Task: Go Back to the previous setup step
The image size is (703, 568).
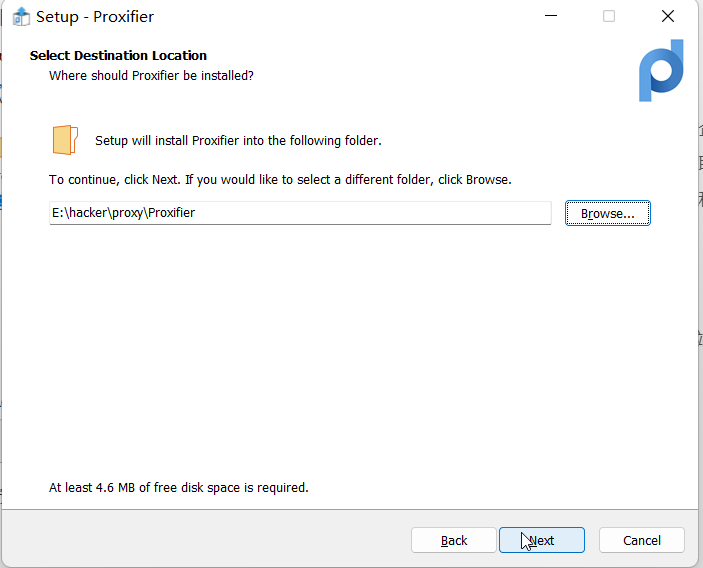Action: tap(454, 540)
